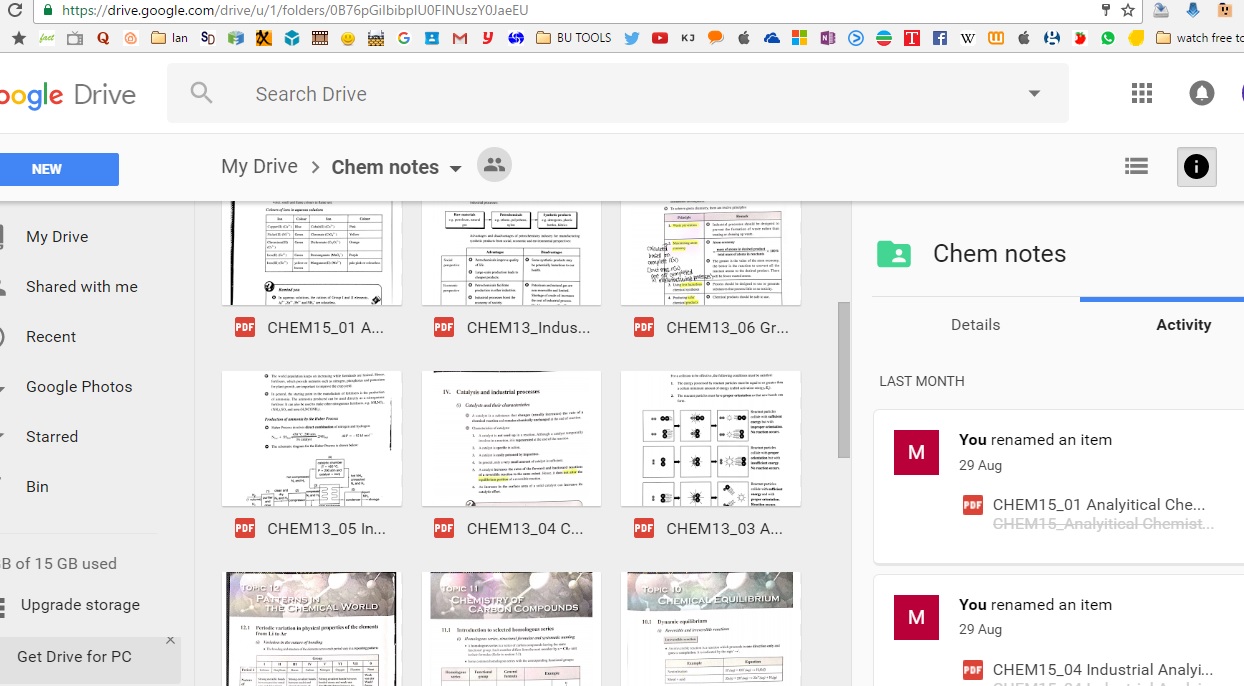Switch to the Details tab
1244x686 pixels.
975,324
